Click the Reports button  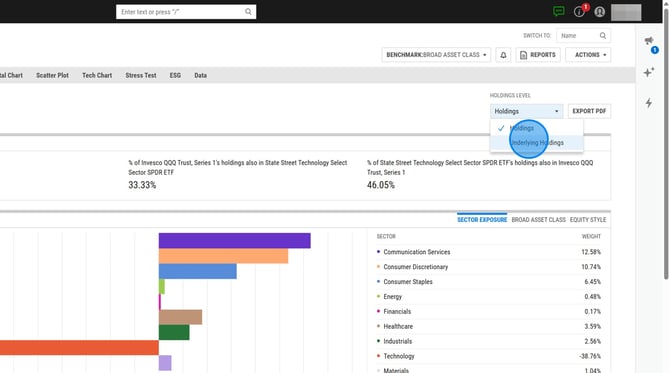538,55
